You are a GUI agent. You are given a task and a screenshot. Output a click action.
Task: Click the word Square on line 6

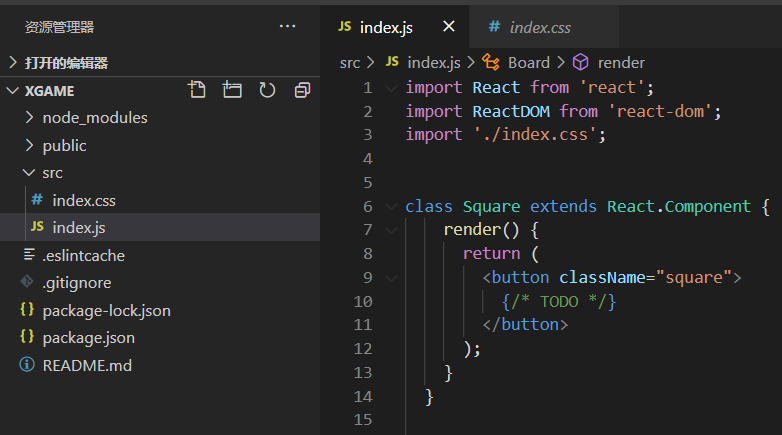[x=491, y=207]
